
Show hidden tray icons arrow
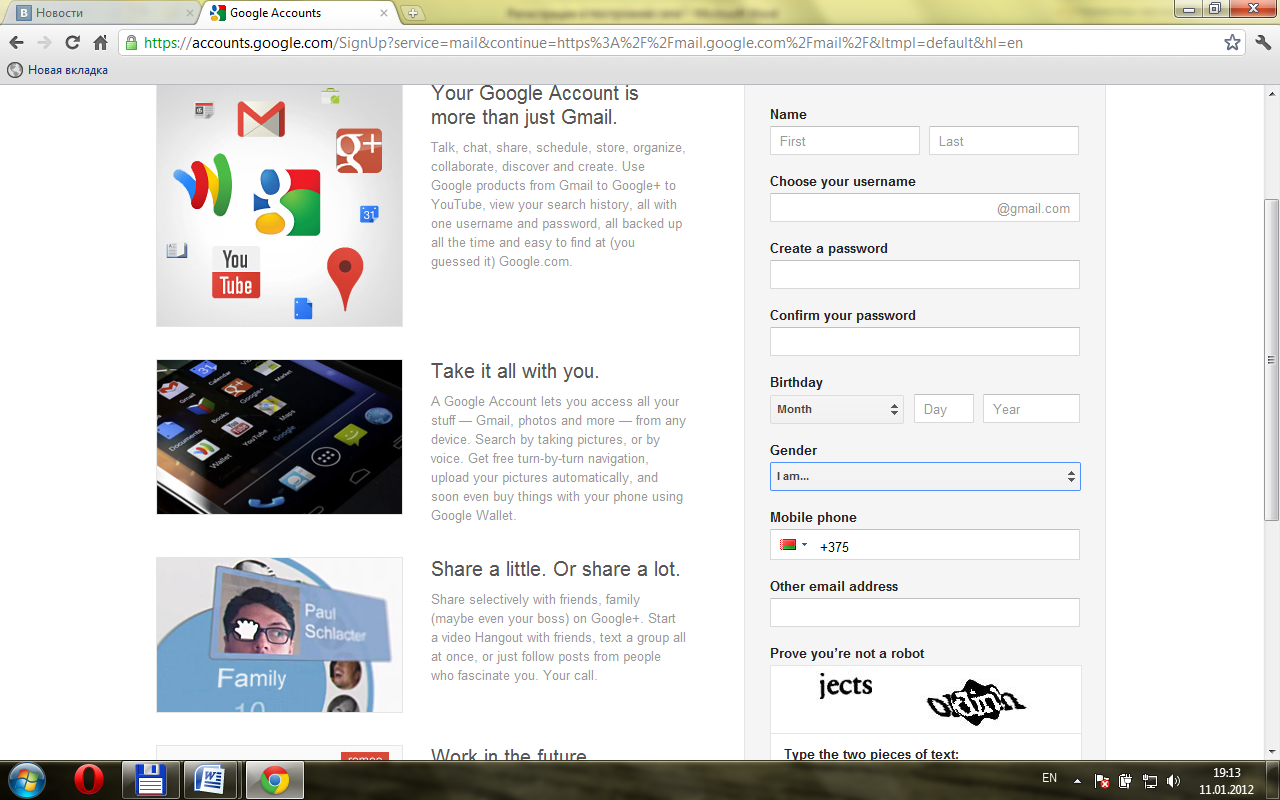click(x=1077, y=779)
